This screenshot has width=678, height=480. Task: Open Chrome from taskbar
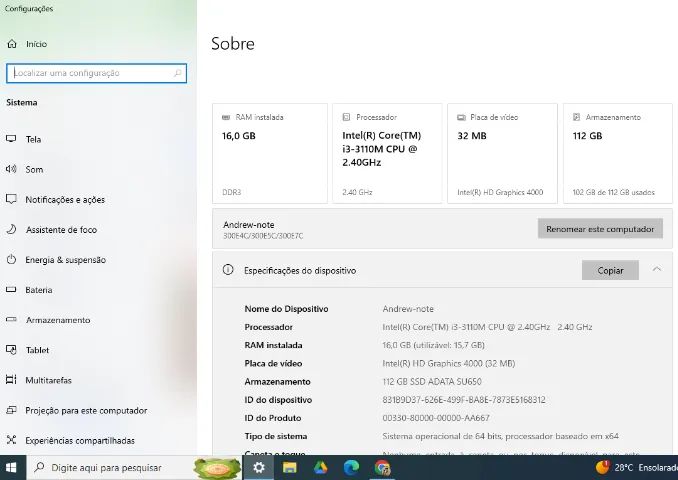point(382,467)
